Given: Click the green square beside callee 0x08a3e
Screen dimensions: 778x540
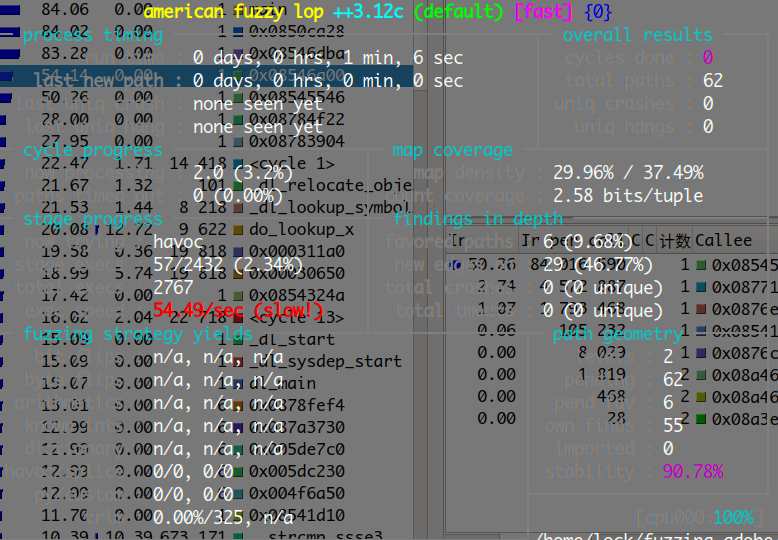Looking at the screenshot, I should (x=701, y=419).
